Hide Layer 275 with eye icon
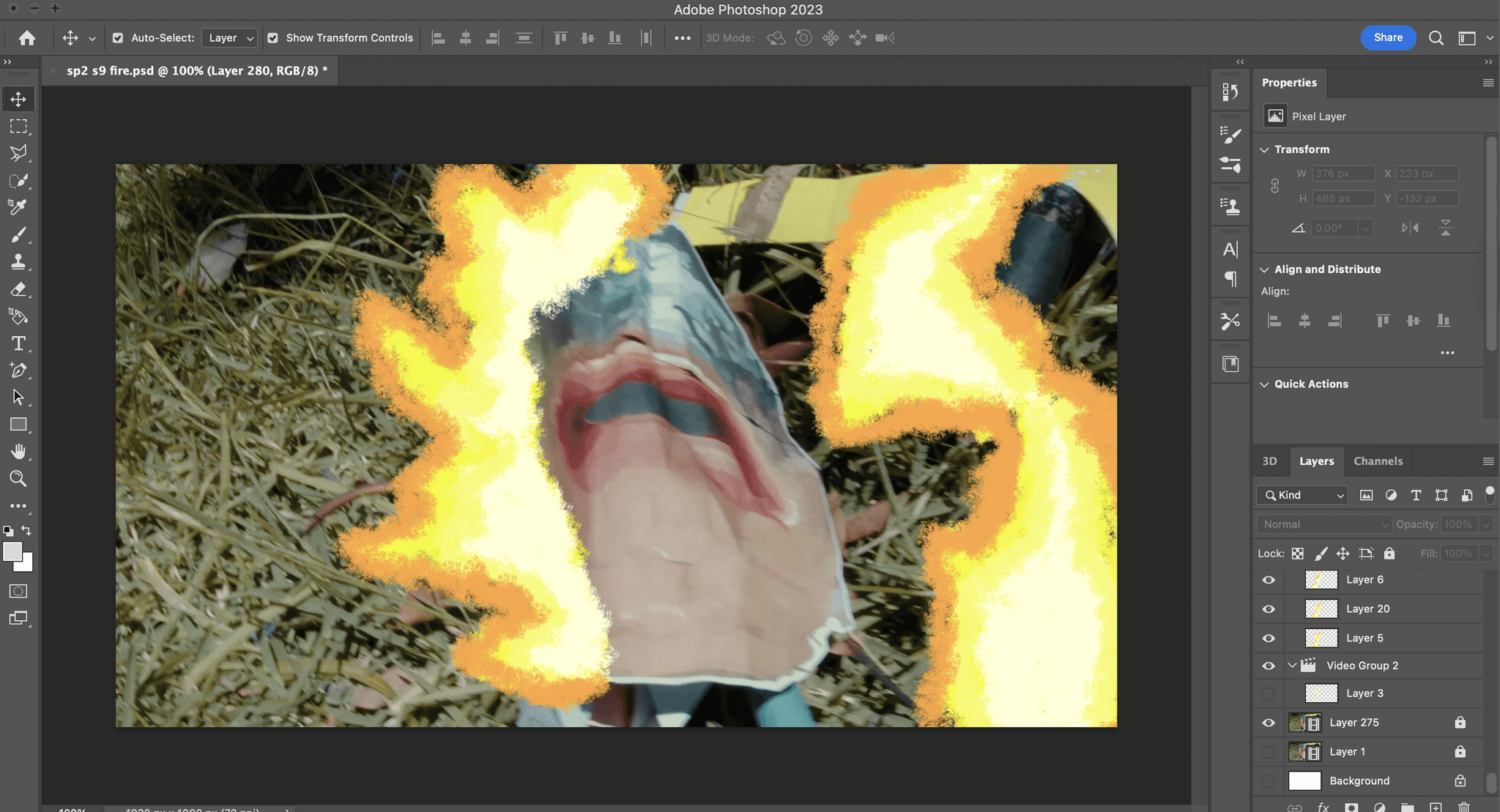 (1269, 723)
